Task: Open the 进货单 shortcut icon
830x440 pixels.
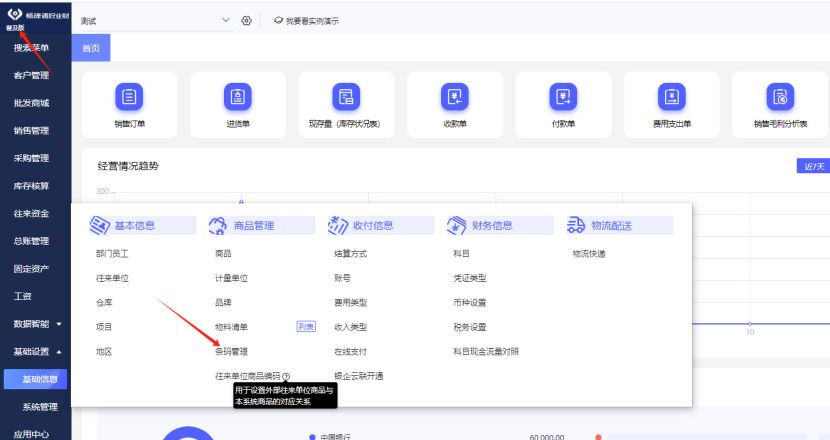Action: 238,98
